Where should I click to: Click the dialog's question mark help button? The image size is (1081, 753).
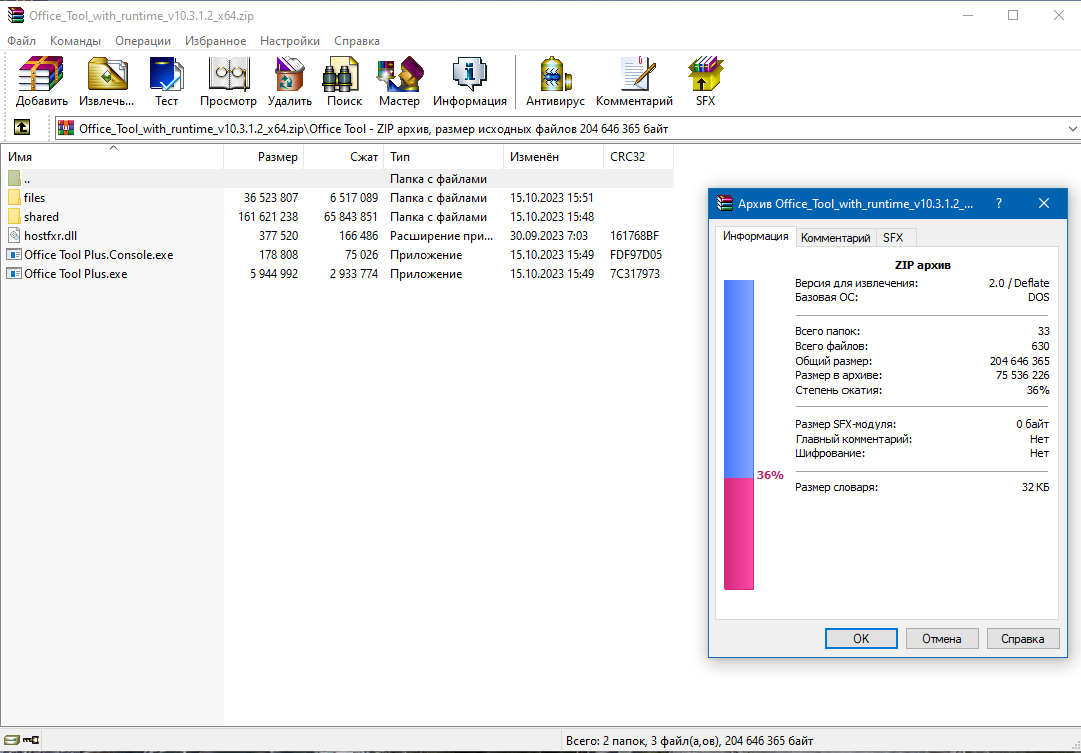999,203
